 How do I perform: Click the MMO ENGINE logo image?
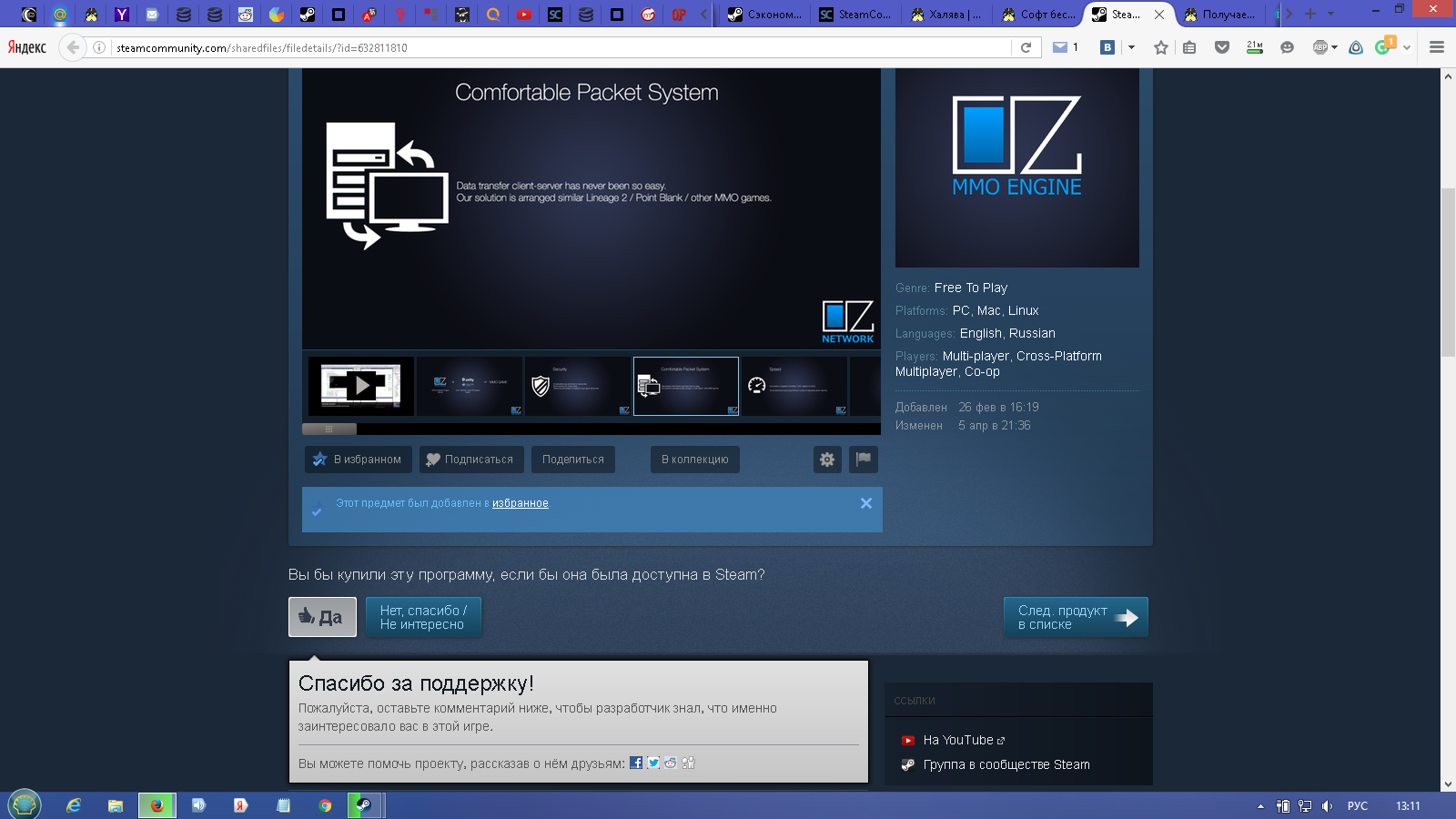pyautogui.click(x=1017, y=167)
